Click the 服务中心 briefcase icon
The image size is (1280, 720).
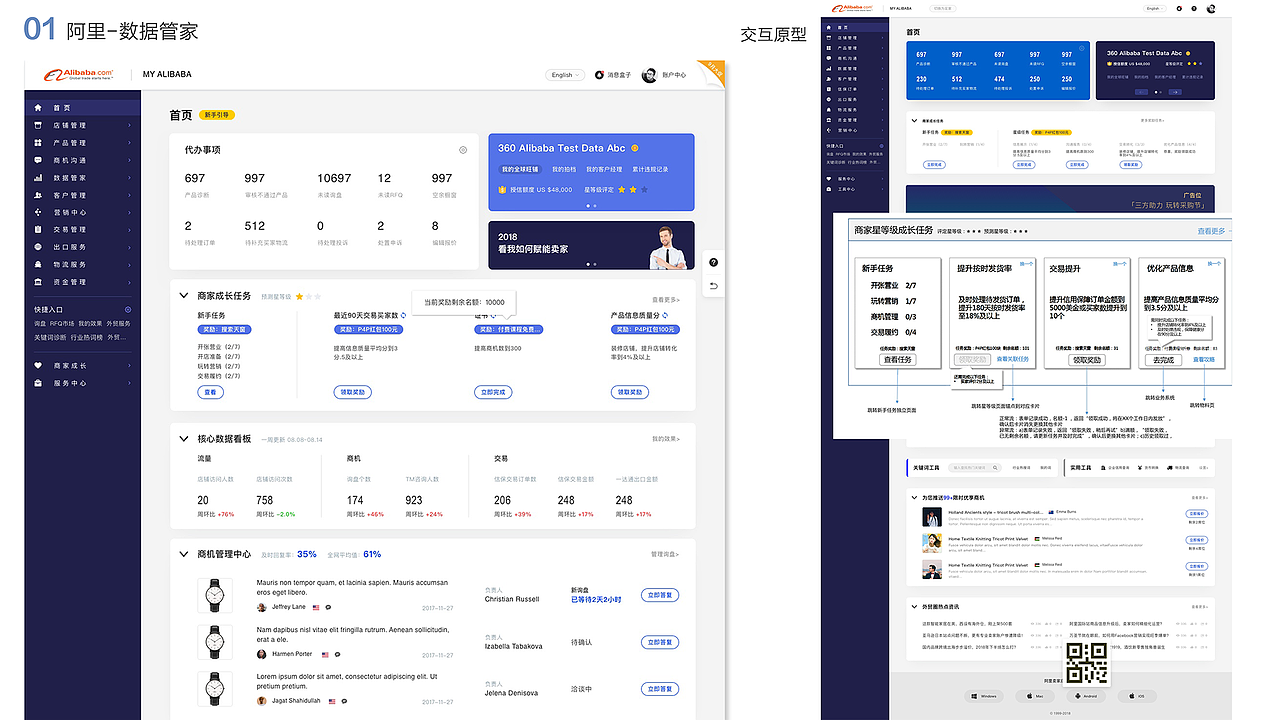click(x=38, y=383)
